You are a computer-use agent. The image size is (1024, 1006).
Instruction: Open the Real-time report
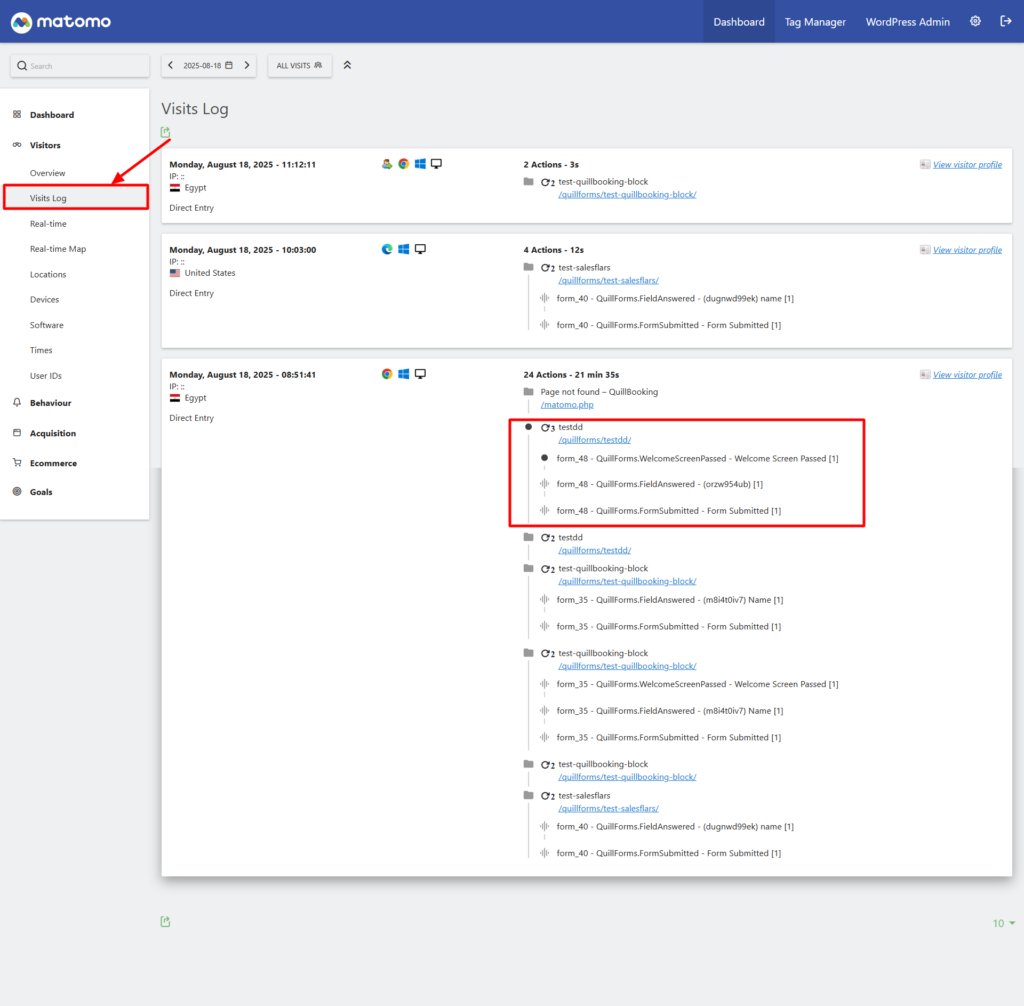tap(48, 224)
